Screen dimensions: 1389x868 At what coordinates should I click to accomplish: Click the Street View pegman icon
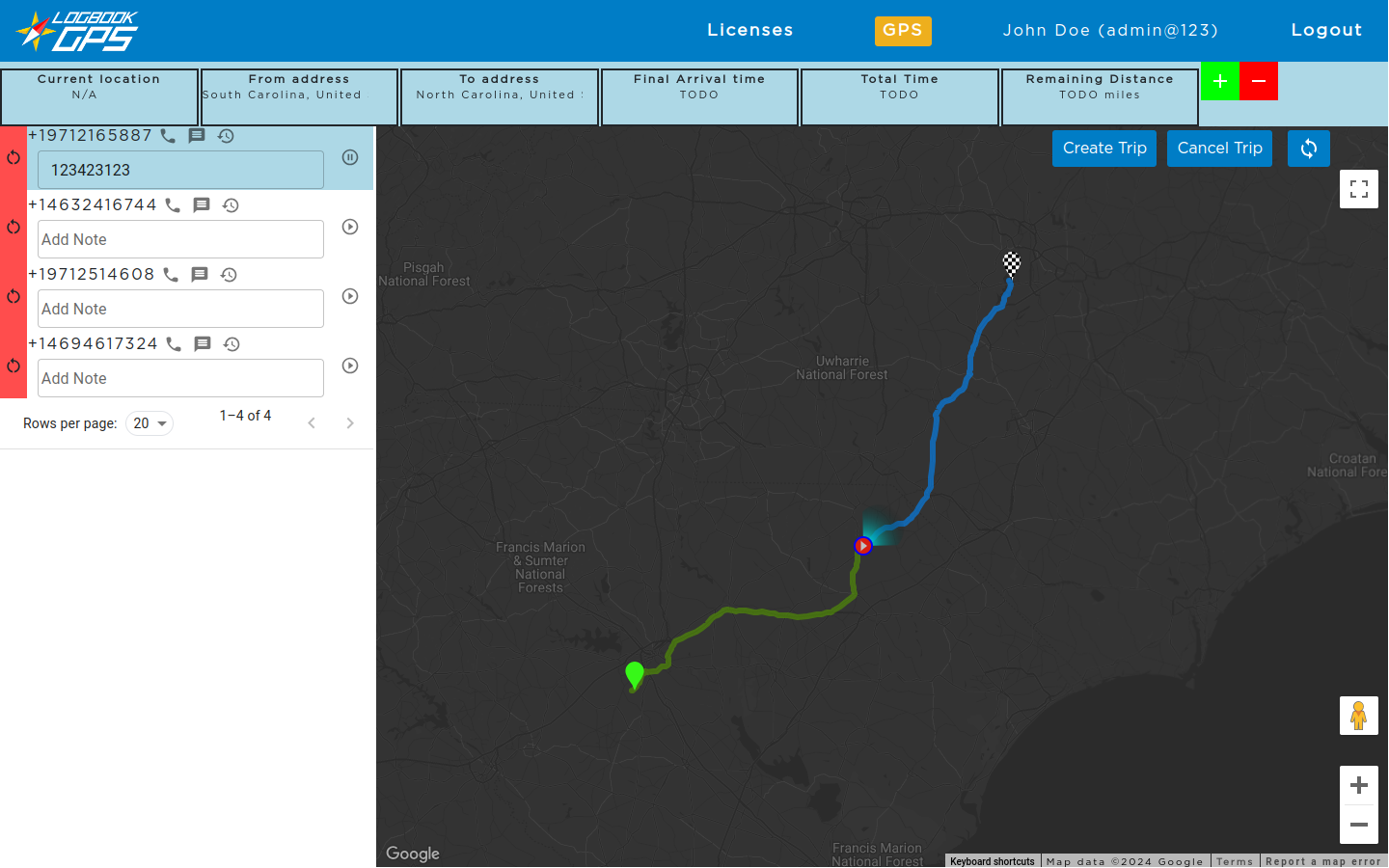1358,716
